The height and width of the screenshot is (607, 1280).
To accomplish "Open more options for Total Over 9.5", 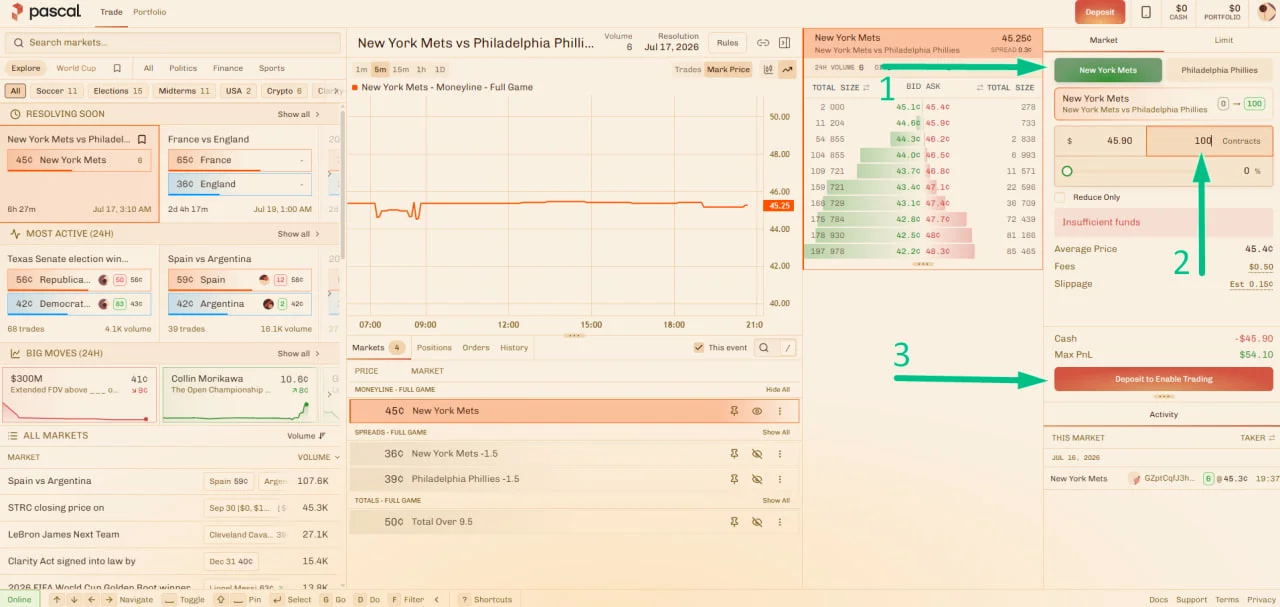I will [780, 522].
